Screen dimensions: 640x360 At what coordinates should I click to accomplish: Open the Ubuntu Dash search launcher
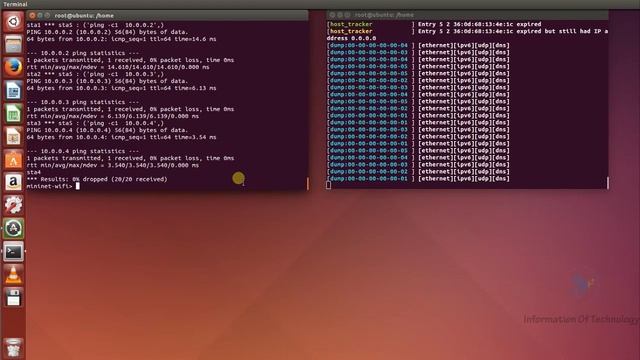(x=13, y=22)
